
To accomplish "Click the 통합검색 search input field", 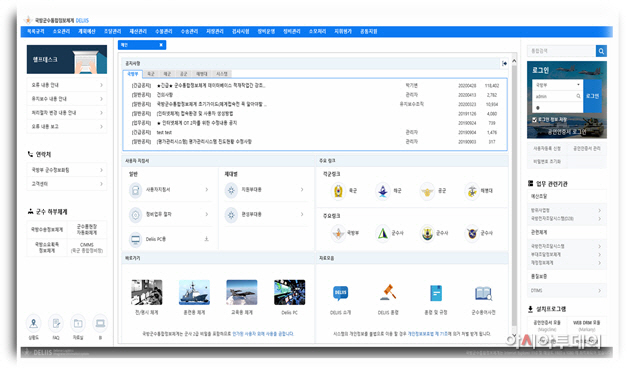I will coord(561,51).
